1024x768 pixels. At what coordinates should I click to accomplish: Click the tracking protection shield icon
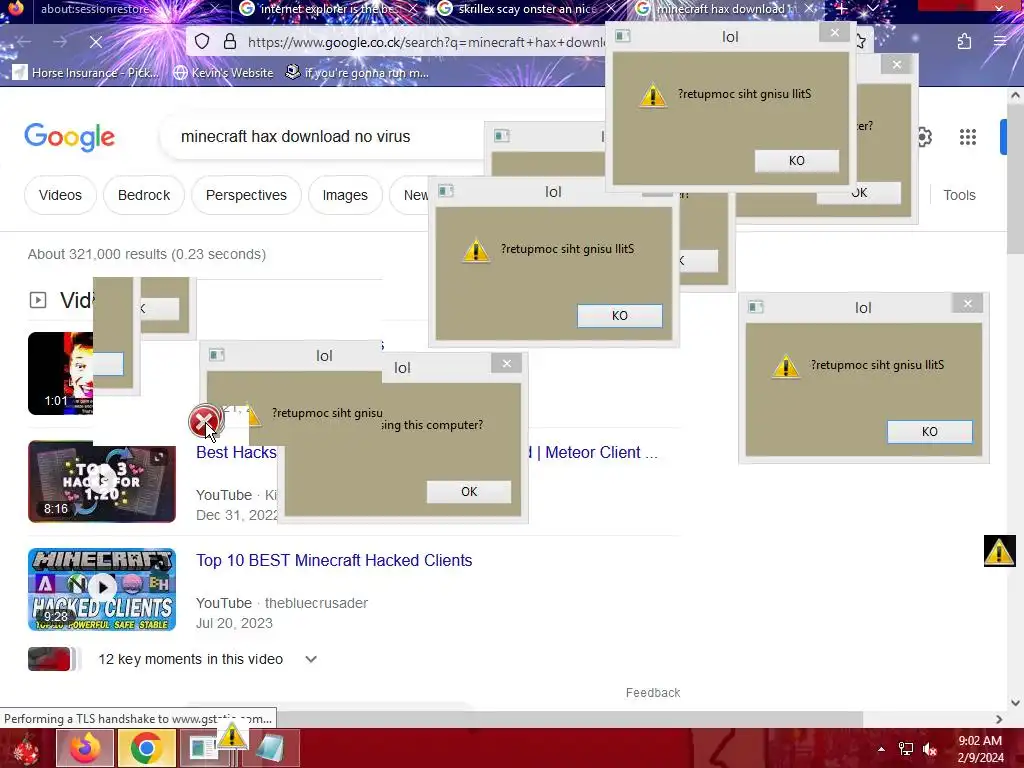point(202,42)
